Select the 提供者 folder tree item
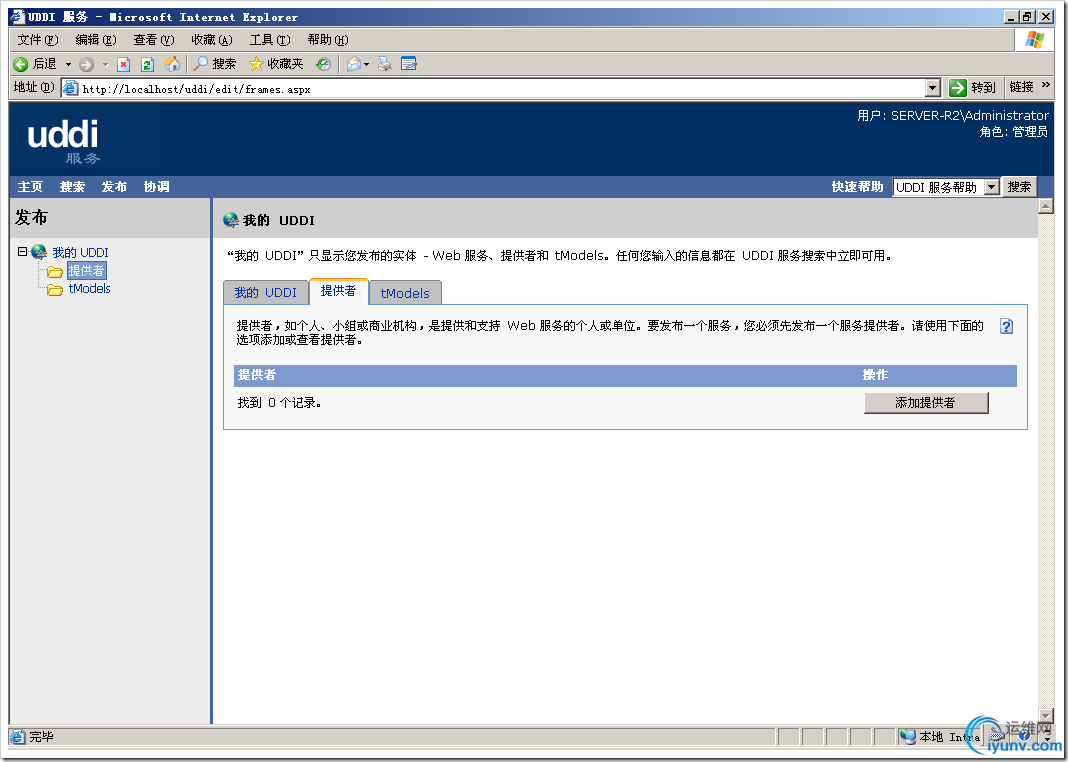 point(86,271)
